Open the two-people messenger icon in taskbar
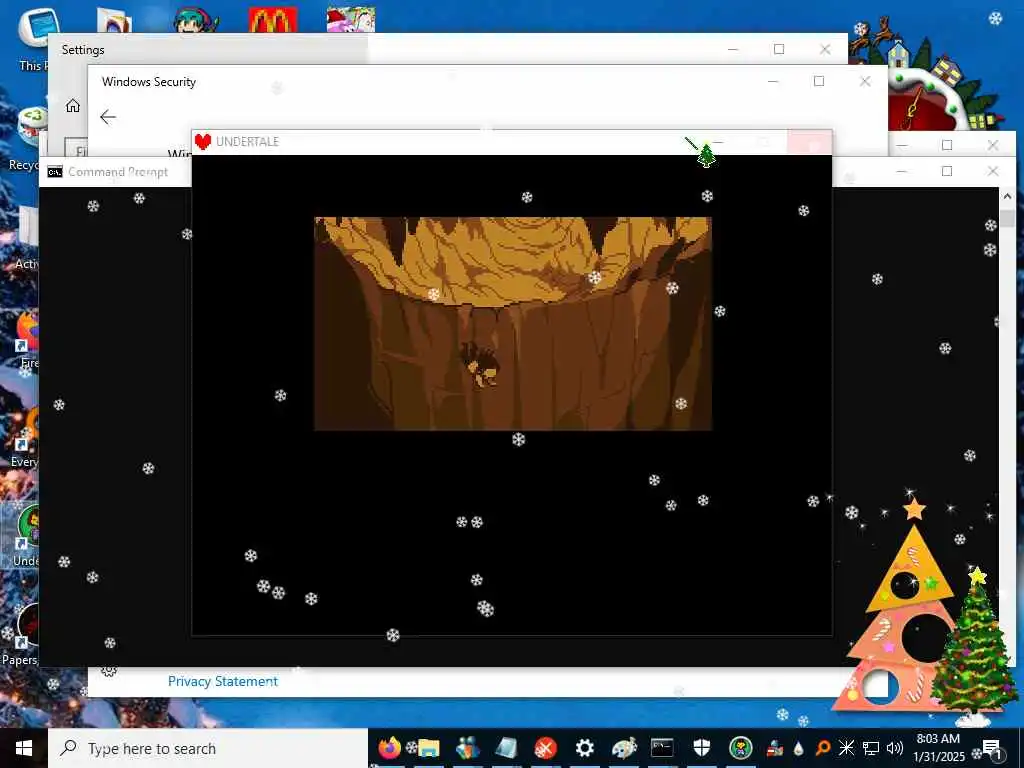 [x=468, y=748]
